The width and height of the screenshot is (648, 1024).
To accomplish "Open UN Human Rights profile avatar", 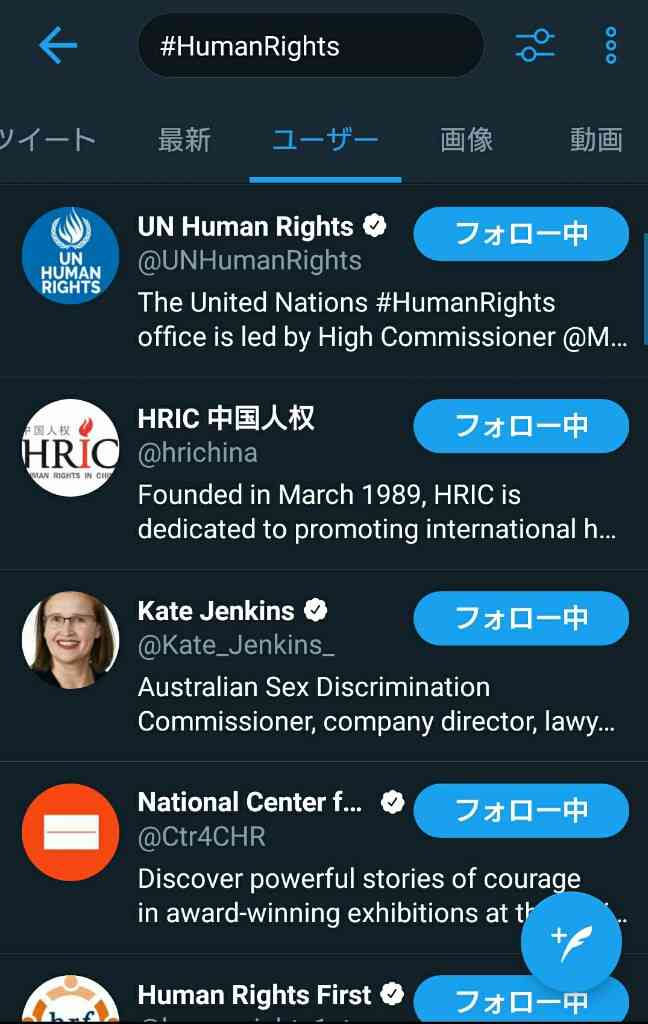I will pos(71,255).
